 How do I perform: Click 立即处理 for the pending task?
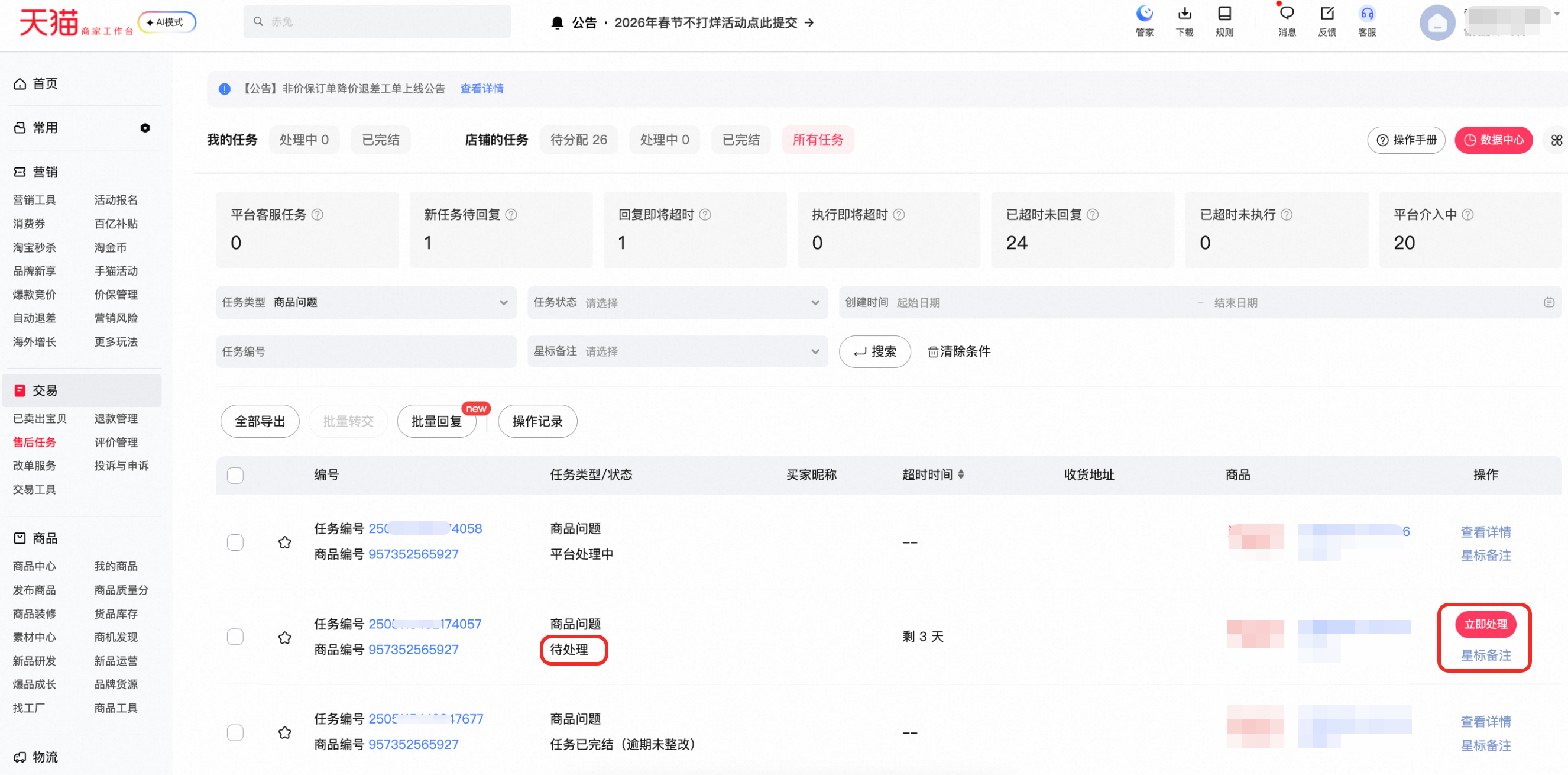point(1485,625)
